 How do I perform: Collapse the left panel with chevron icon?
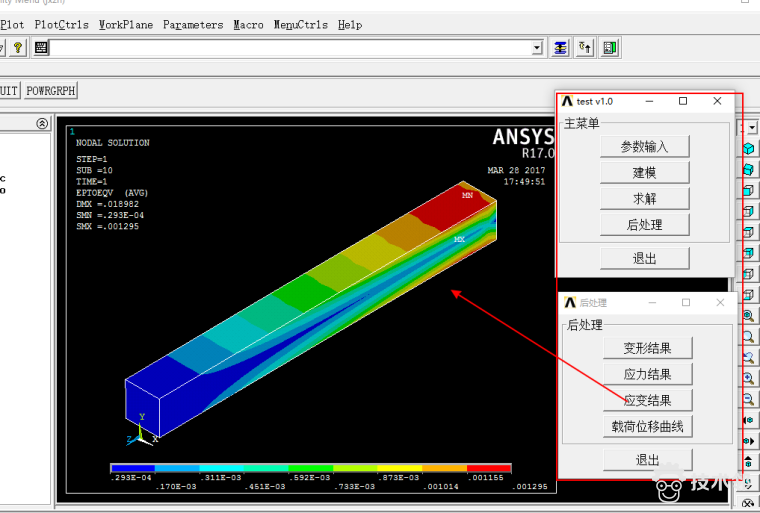point(42,123)
